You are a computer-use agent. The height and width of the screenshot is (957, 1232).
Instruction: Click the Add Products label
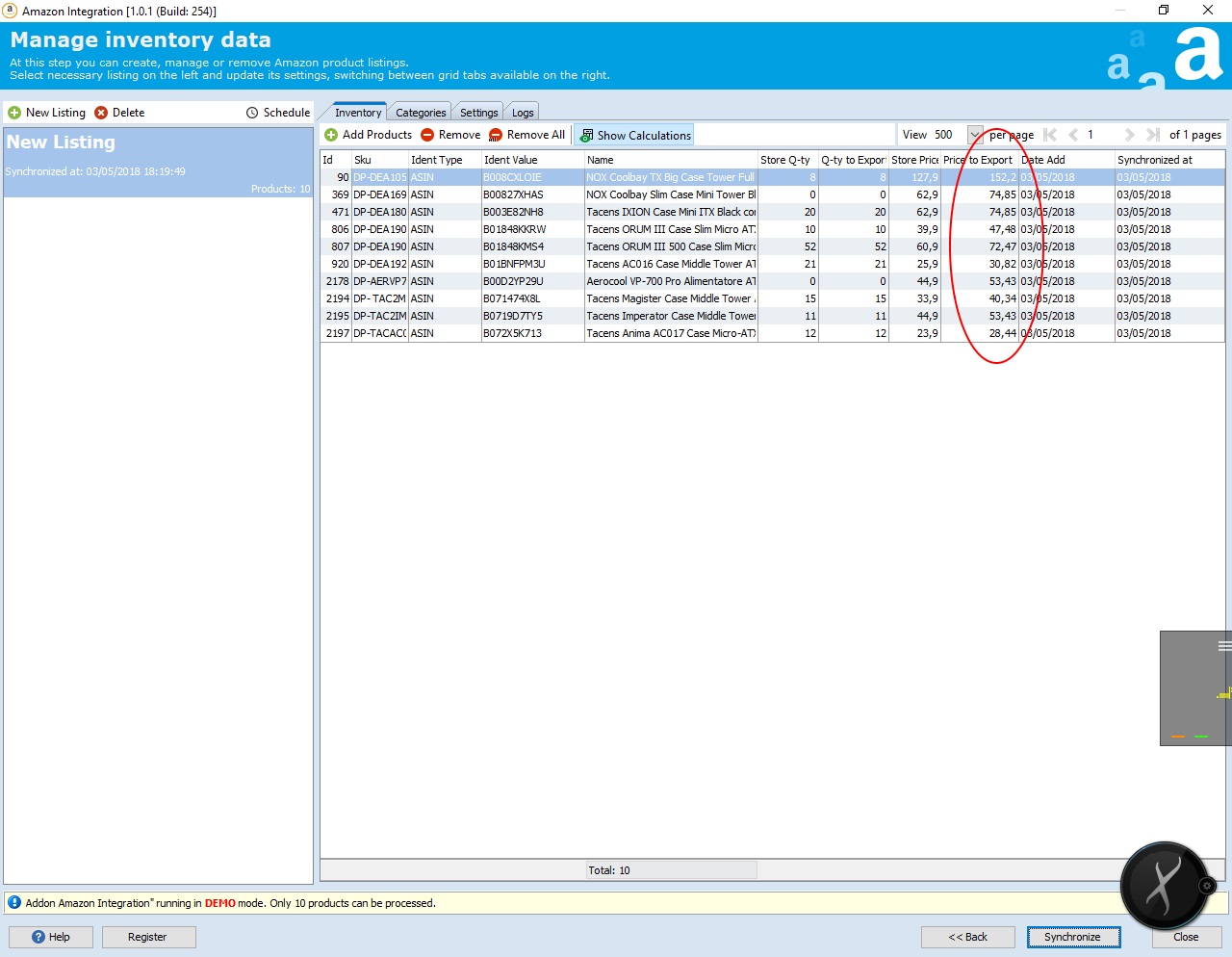(x=377, y=135)
